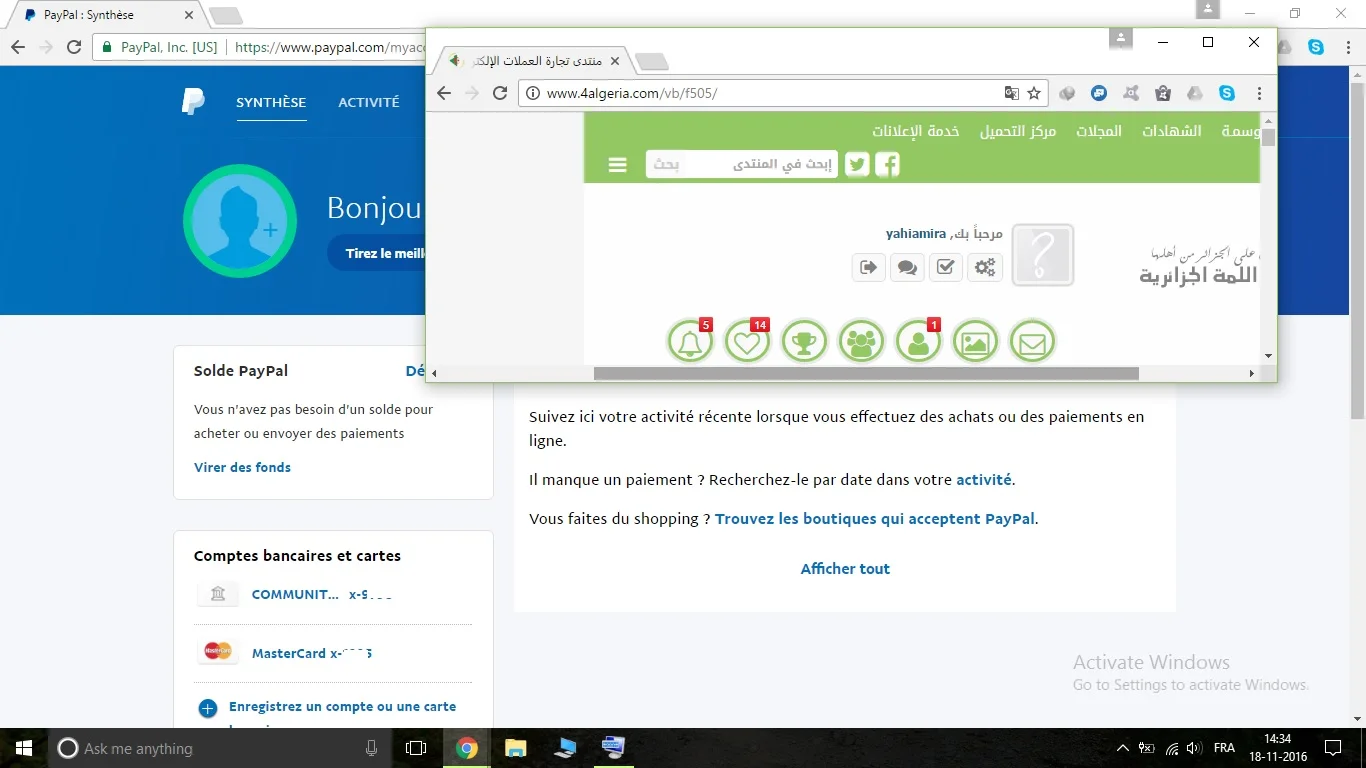Show hidden system tray icons
Screen dimensions: 1366x768
coord(1122,748)
